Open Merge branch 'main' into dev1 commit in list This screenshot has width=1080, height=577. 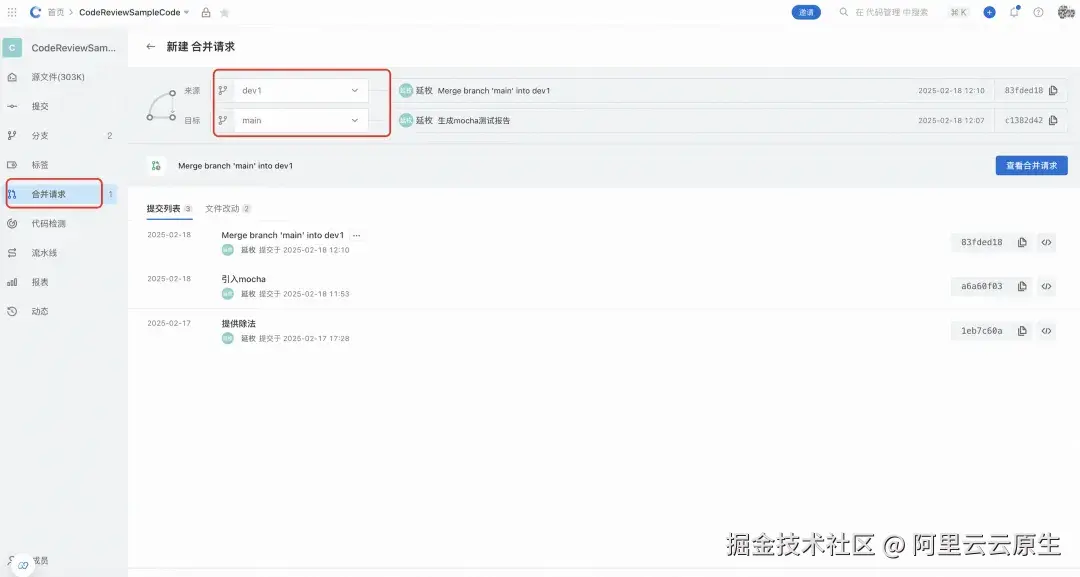point(282,235)
